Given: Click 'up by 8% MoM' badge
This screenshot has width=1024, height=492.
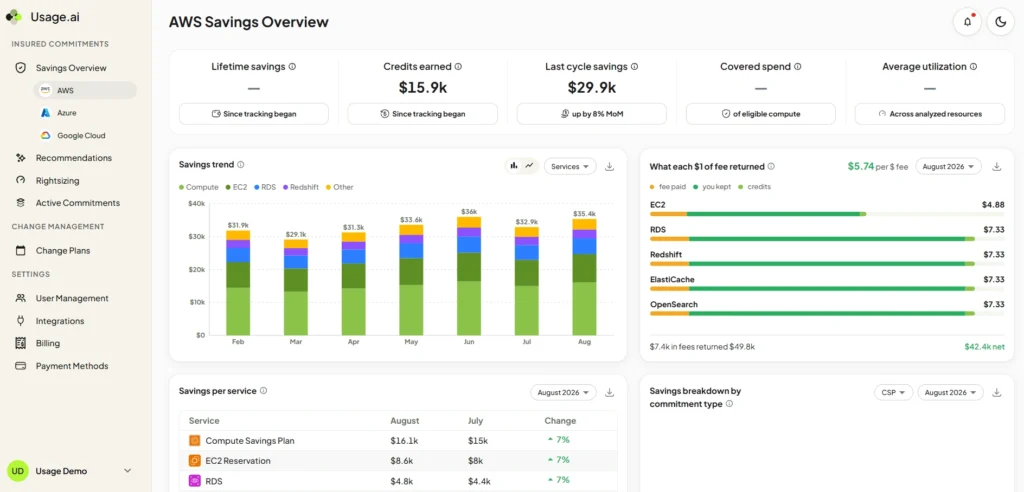Looking at the screenshot, I should click(592, 114).
